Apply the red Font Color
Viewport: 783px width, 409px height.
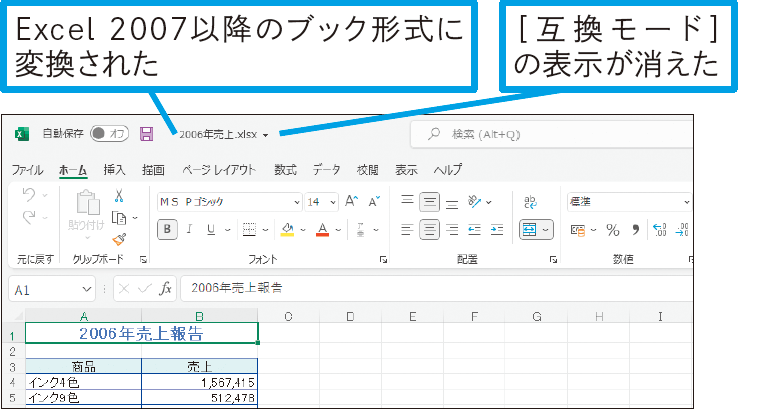[x=323, y=229]
